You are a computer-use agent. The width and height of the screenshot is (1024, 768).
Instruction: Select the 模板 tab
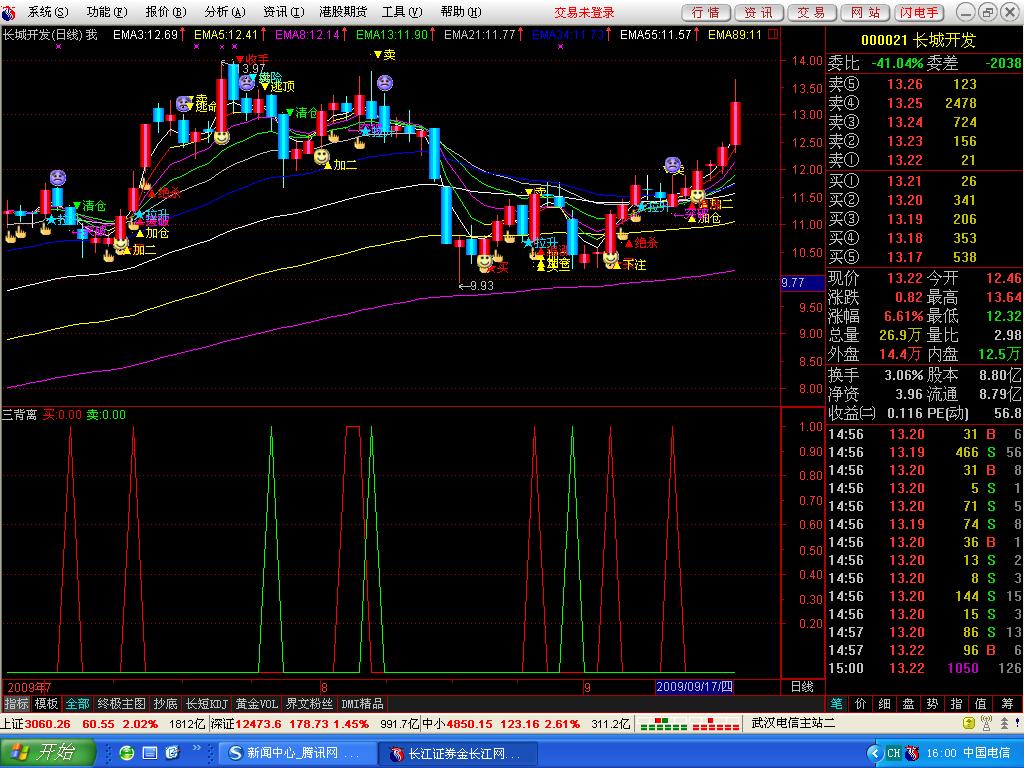tap(46, 703)
